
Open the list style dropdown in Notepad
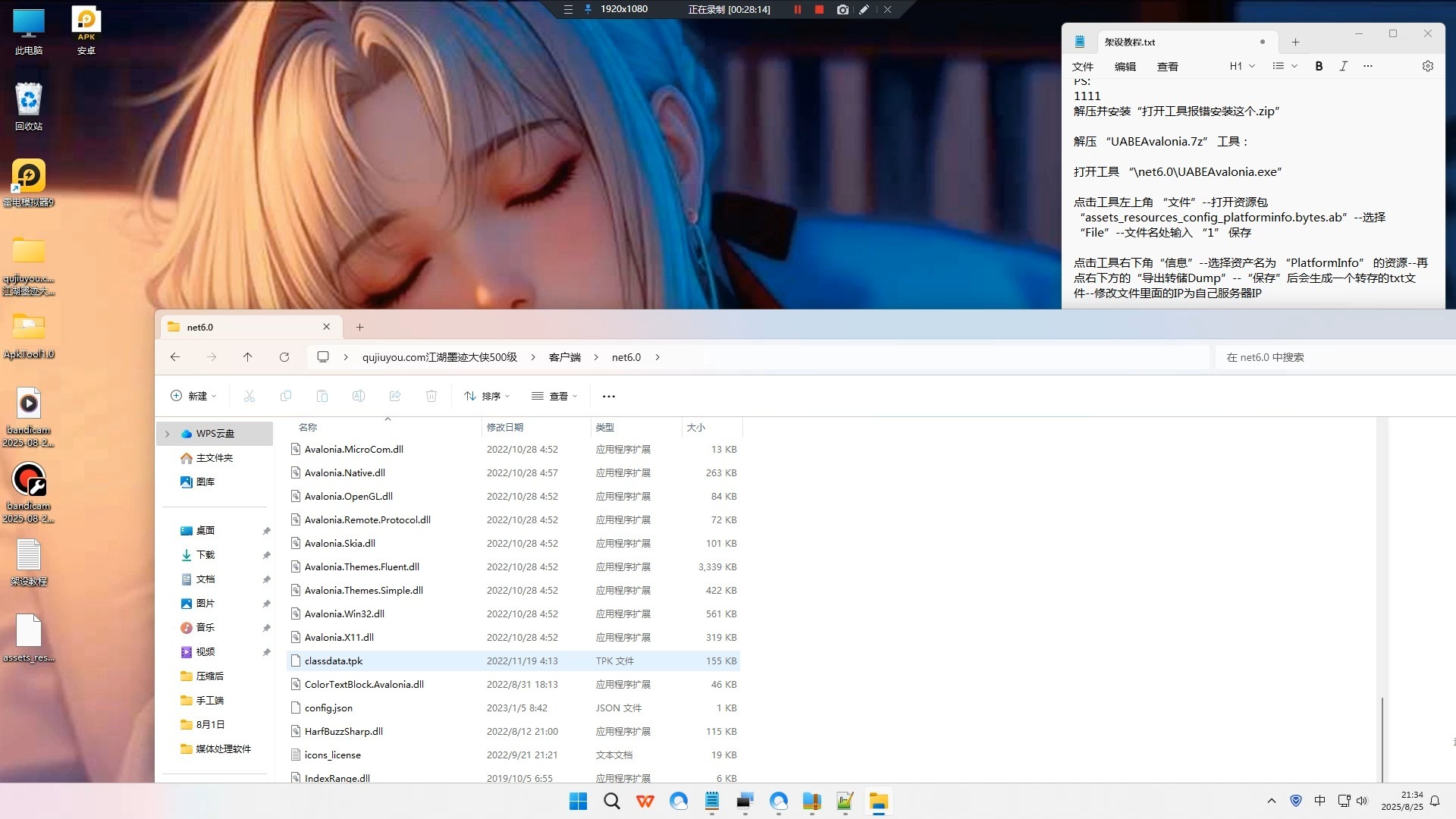pyautogui.click(x=1285, y=66)
